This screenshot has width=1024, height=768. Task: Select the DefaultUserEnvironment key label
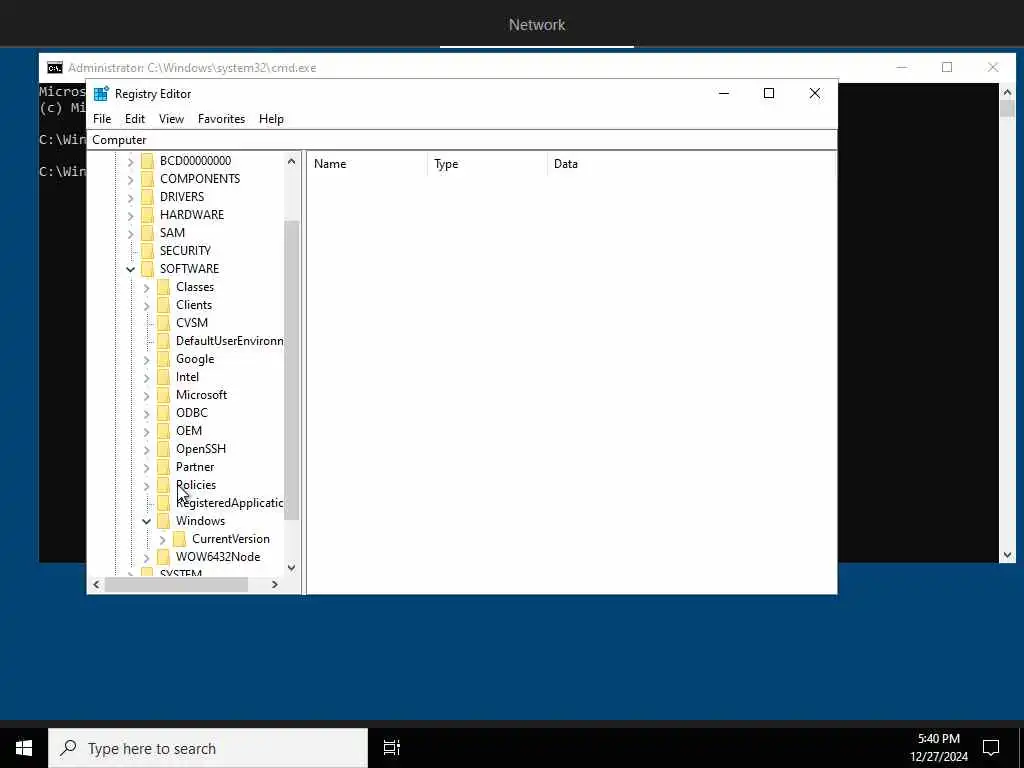coord(229,341)
